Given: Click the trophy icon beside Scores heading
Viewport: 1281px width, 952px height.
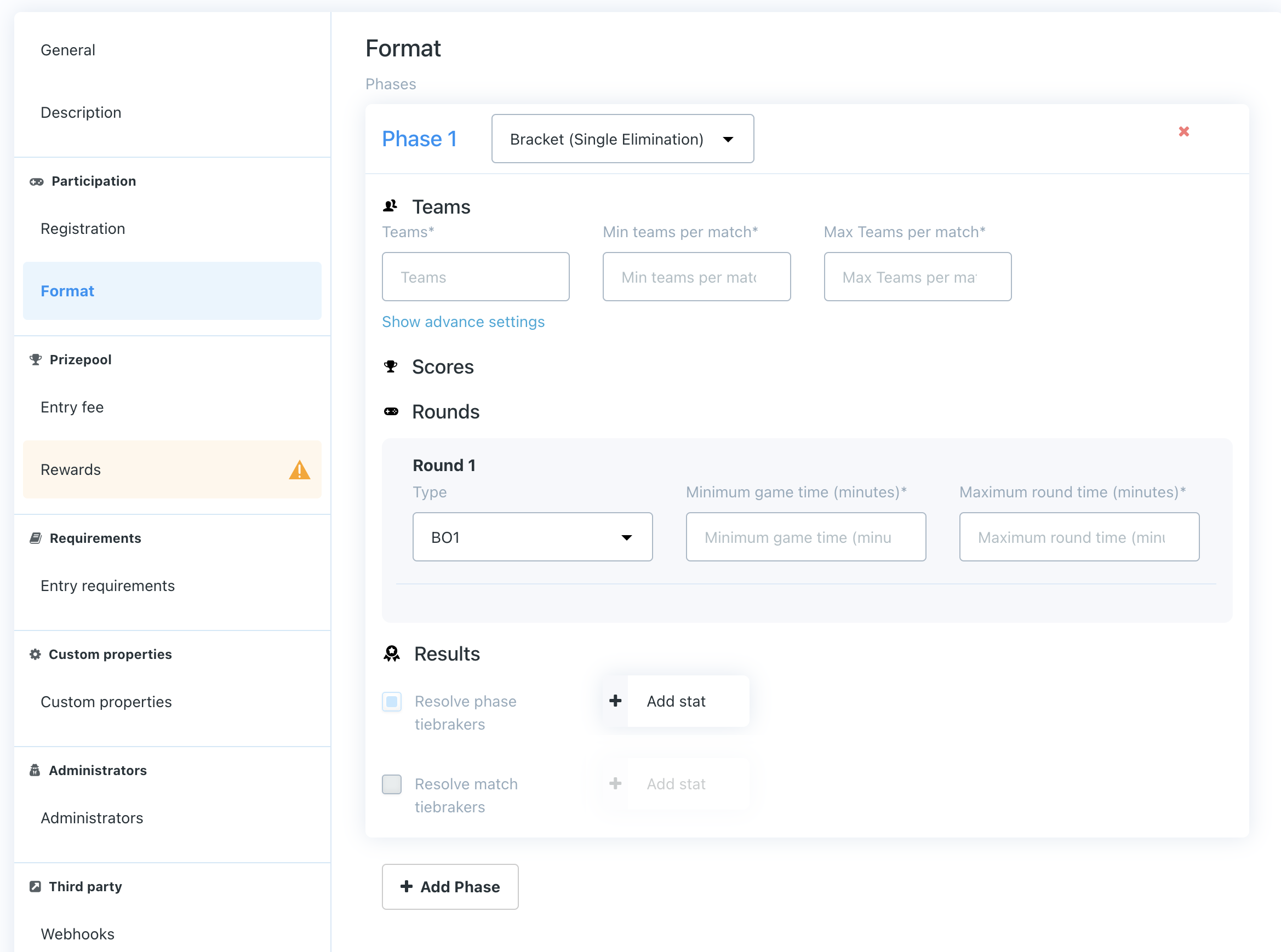Looking at the screenshot, I should (390, 366).
